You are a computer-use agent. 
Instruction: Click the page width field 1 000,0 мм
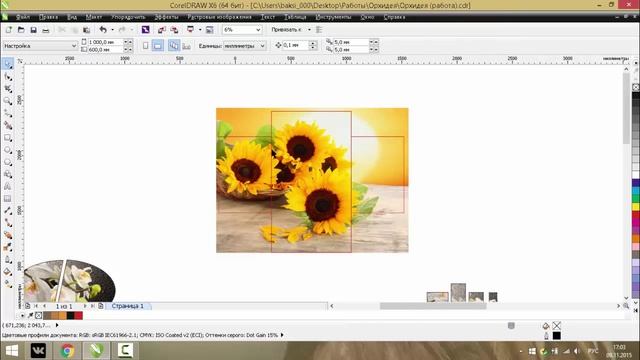pyautogui.click(x=105, y=42)
